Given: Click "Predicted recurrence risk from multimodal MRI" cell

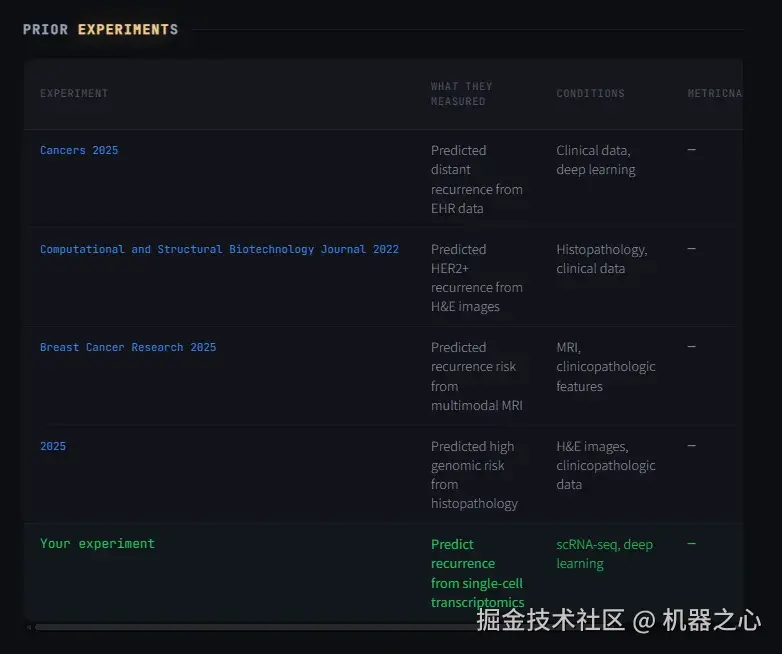Looking at the screenshot, I should pyautogui.click(x=476, y=376).
